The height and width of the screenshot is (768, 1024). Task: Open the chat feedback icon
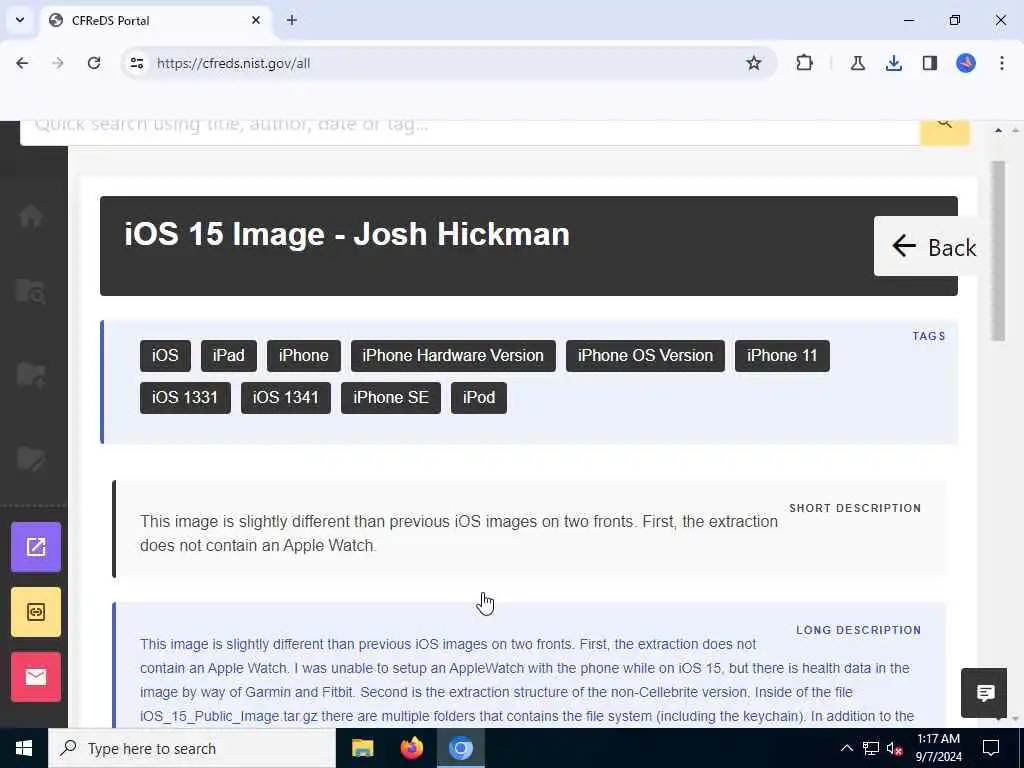984,693
